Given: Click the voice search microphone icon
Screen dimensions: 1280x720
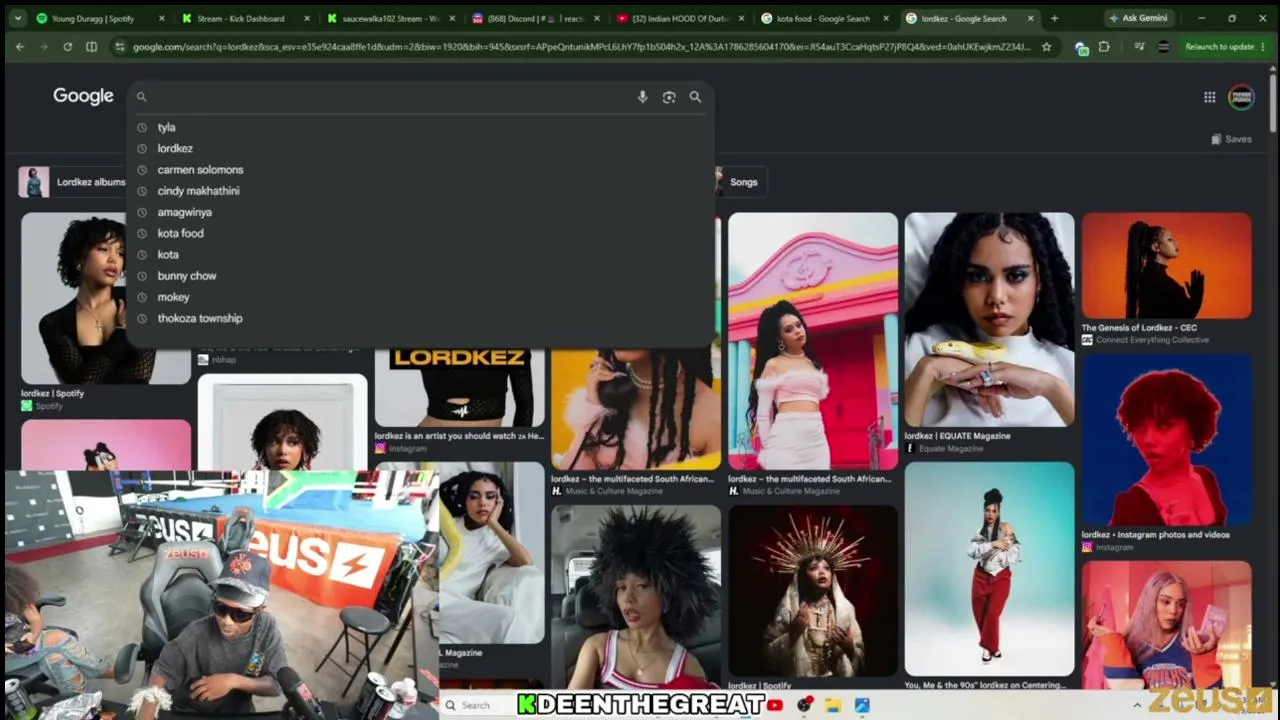Looking at the screenshot, I should point(642,97).
